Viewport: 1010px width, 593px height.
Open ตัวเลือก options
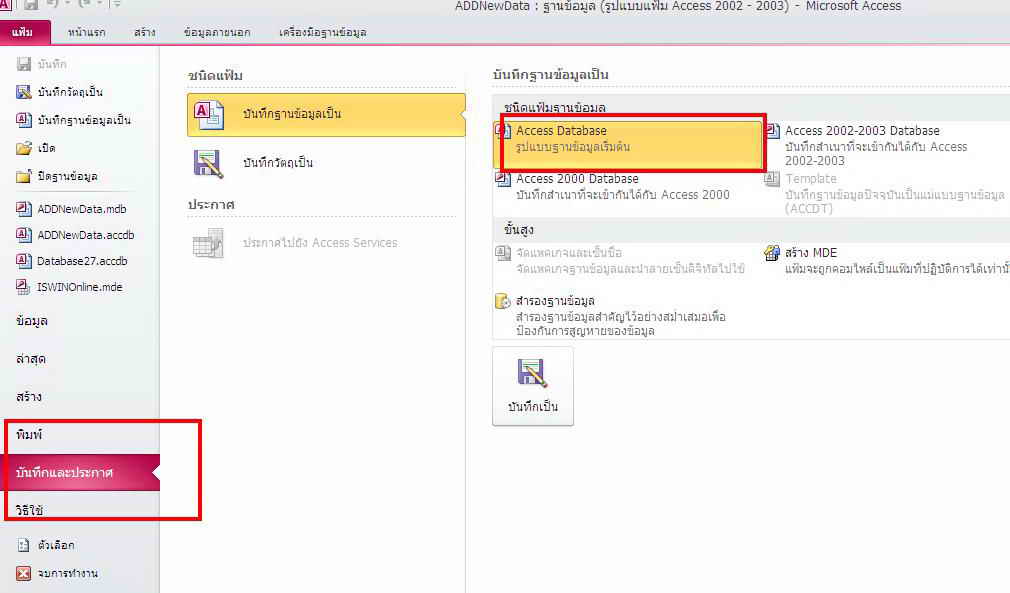[45, 545]
